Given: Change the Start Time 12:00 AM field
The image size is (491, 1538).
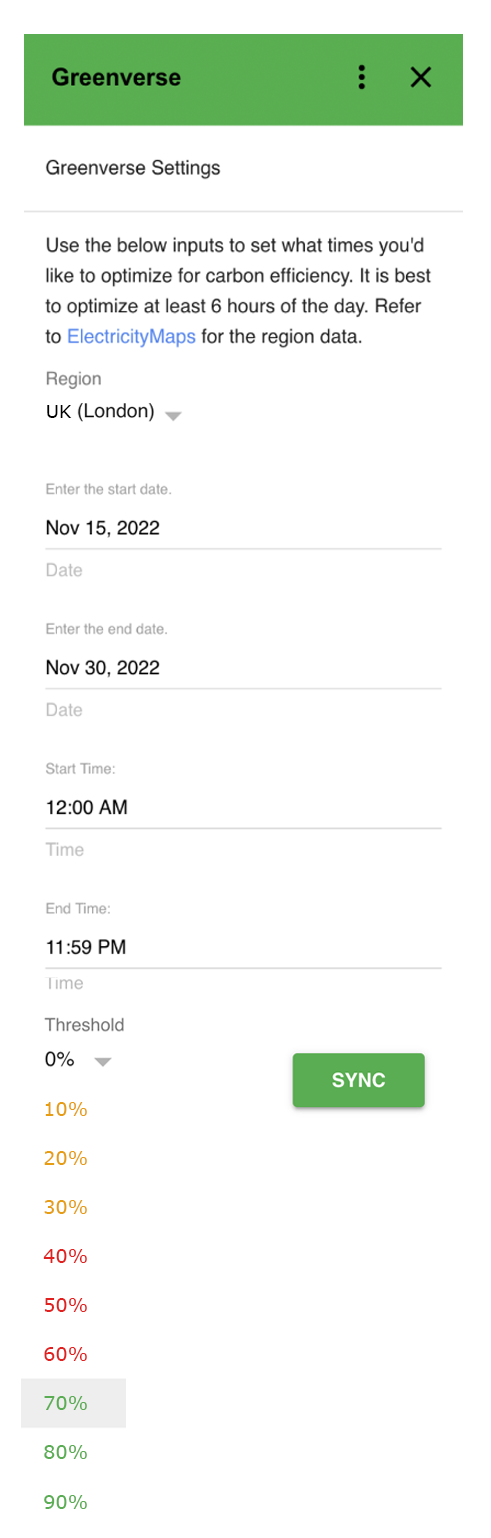Looking at the screenshot, I should tap(243, 808).
